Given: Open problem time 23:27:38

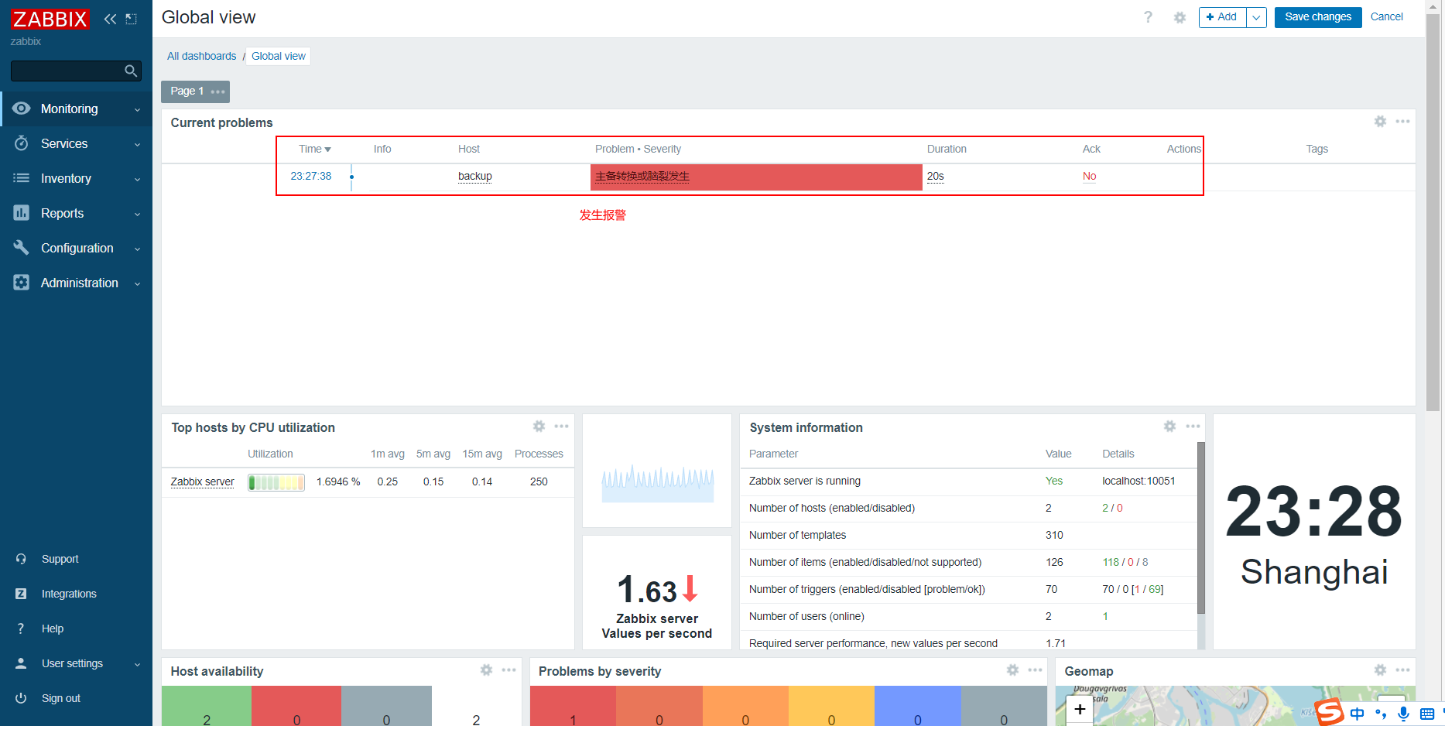Looking at the screenshot, I should click(311, 176).
